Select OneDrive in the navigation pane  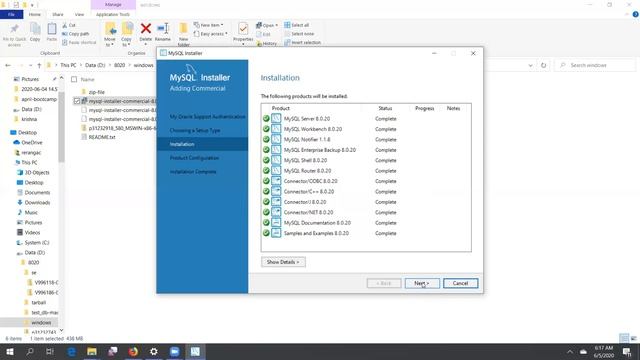pos(32,142)
